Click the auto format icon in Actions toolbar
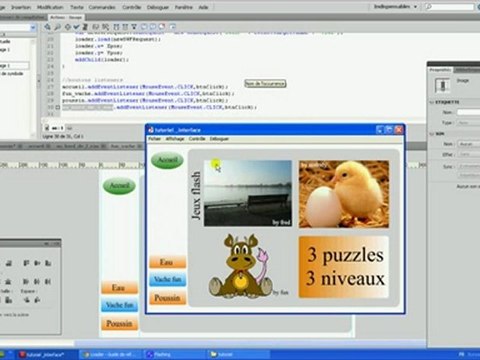The width and height of the screenshot is (480, 360). coord(85,27)
